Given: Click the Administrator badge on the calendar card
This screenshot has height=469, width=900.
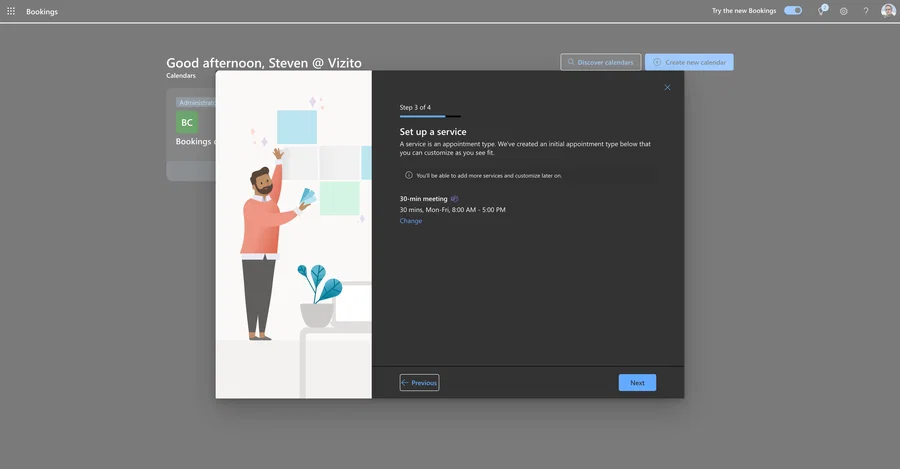Looking at the screenshot, I should click(x=196, y=103).
